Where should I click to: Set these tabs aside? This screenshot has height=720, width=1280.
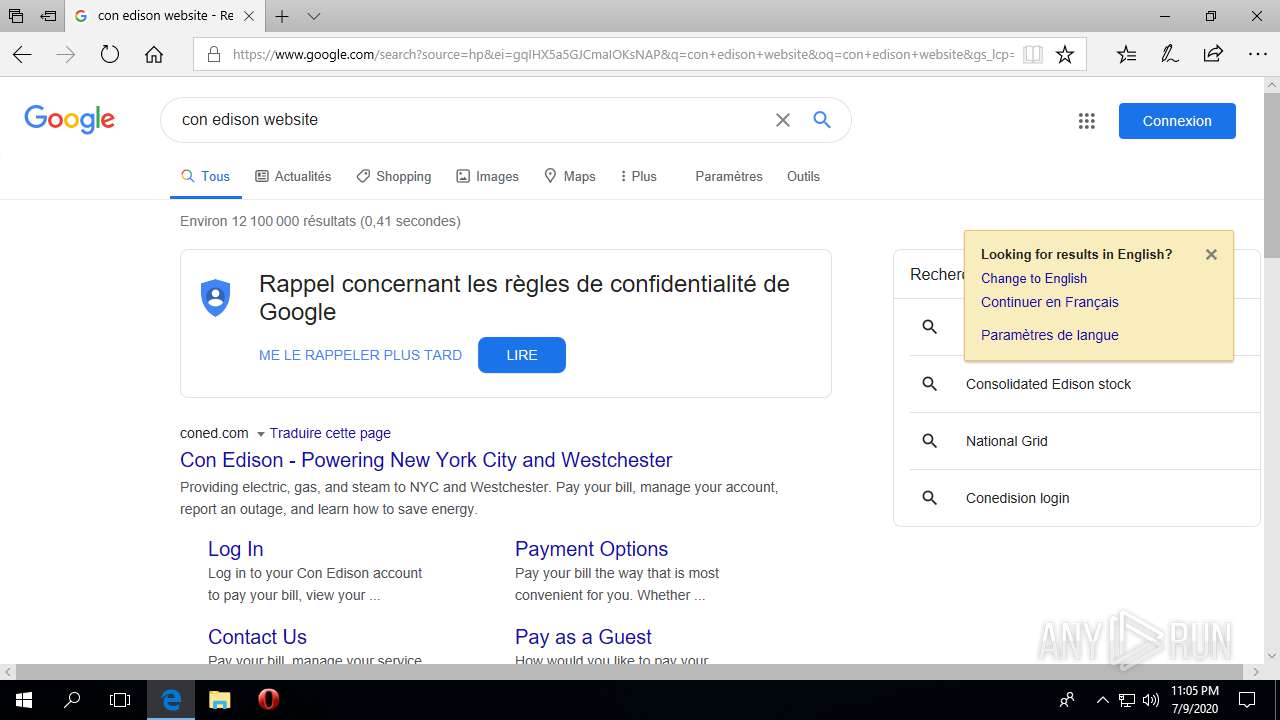(x=48, y=16)
